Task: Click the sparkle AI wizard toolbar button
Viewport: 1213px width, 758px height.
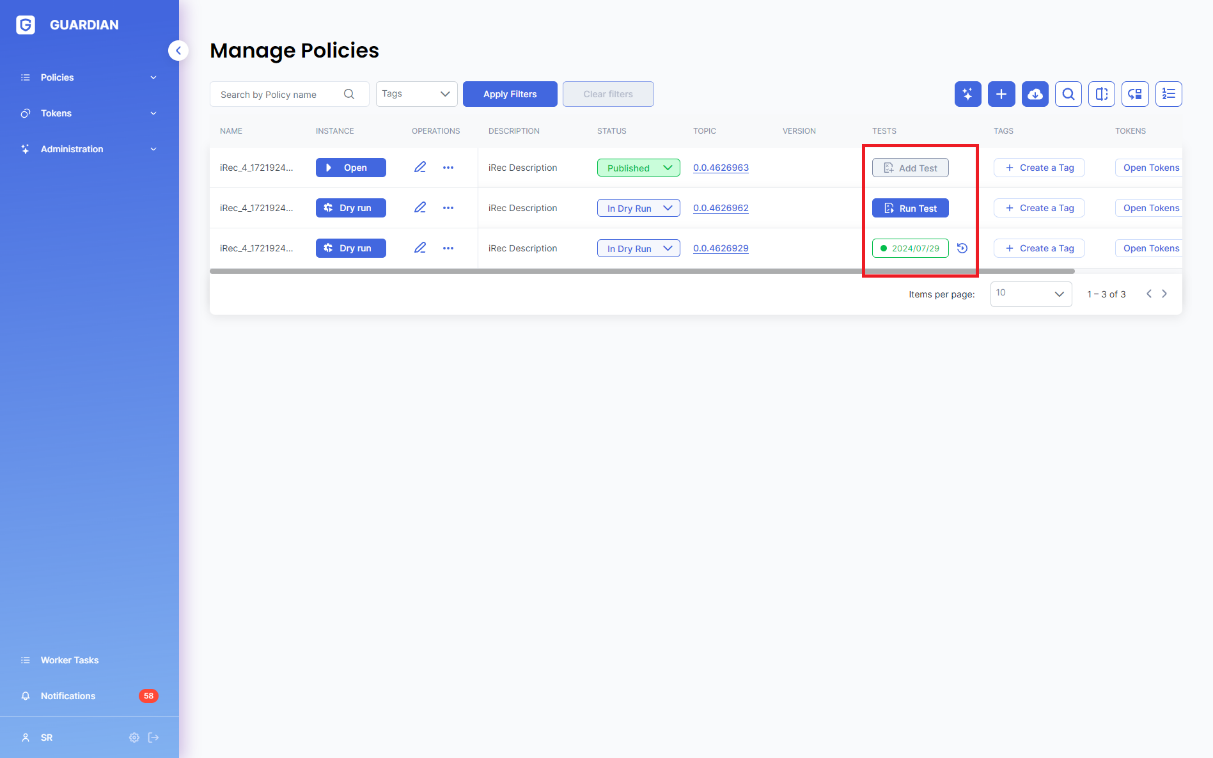Action: (x=968, y=94)
